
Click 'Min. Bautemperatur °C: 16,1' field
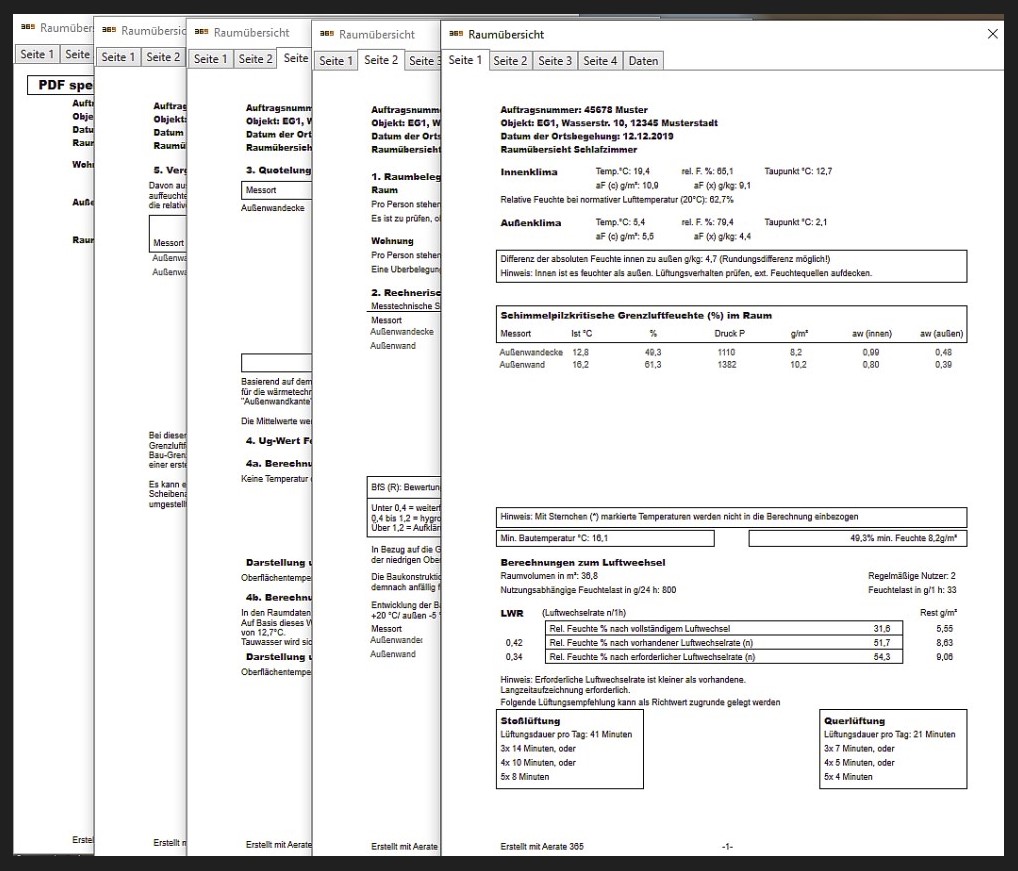[x=605, y=538]
